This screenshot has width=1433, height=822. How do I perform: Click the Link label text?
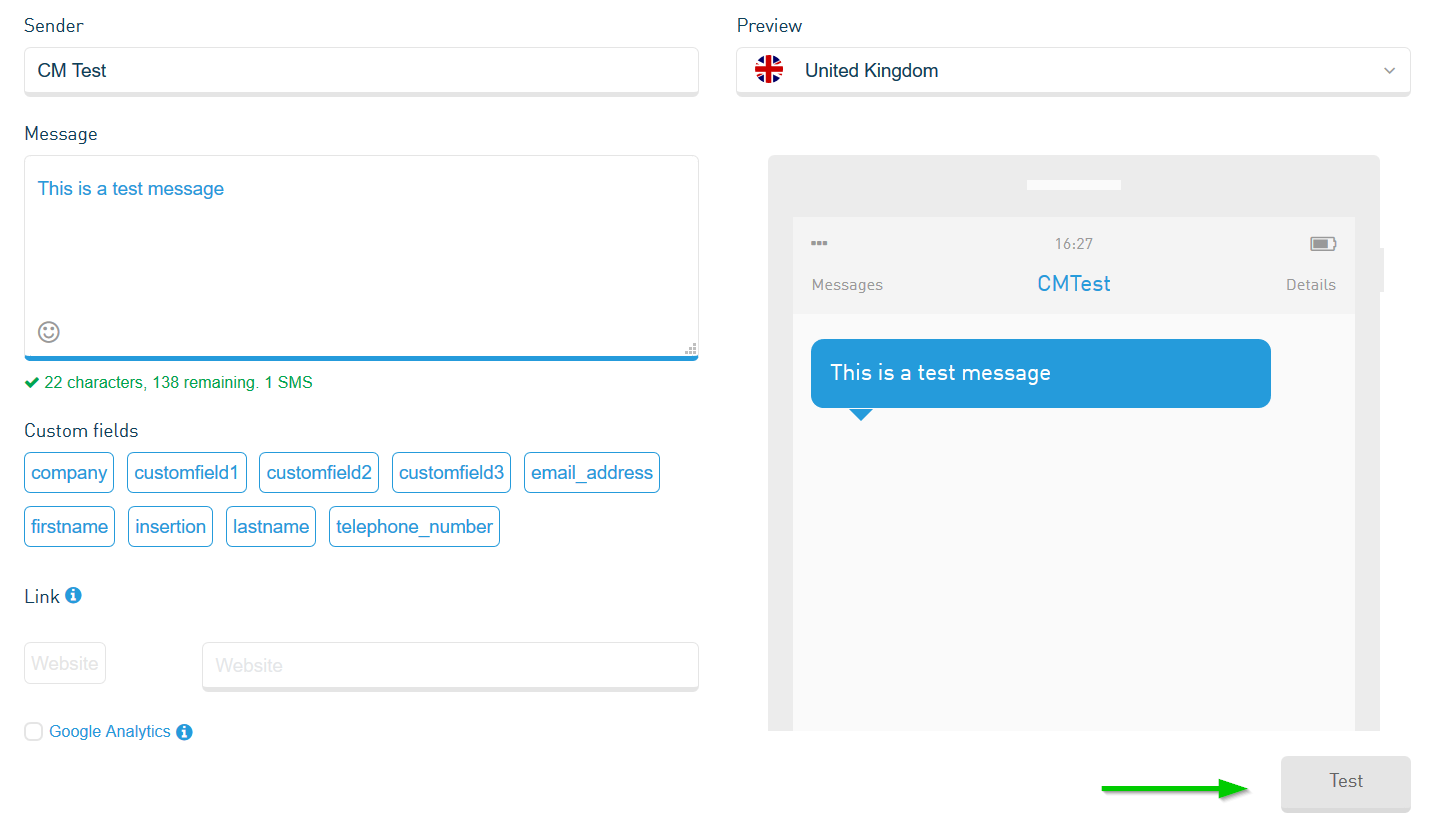[x=42, y=596]
